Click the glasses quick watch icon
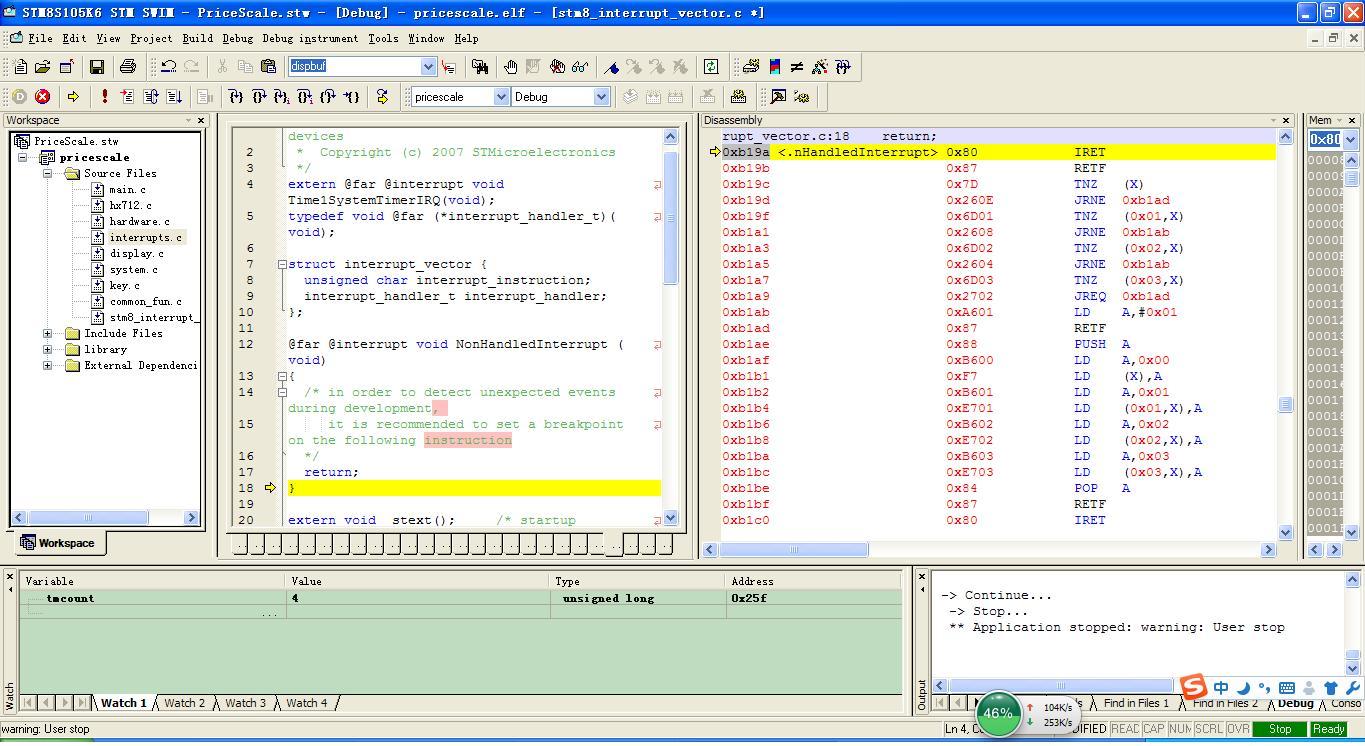Screen dimensions: 1365x746 [x=580, y=67]
